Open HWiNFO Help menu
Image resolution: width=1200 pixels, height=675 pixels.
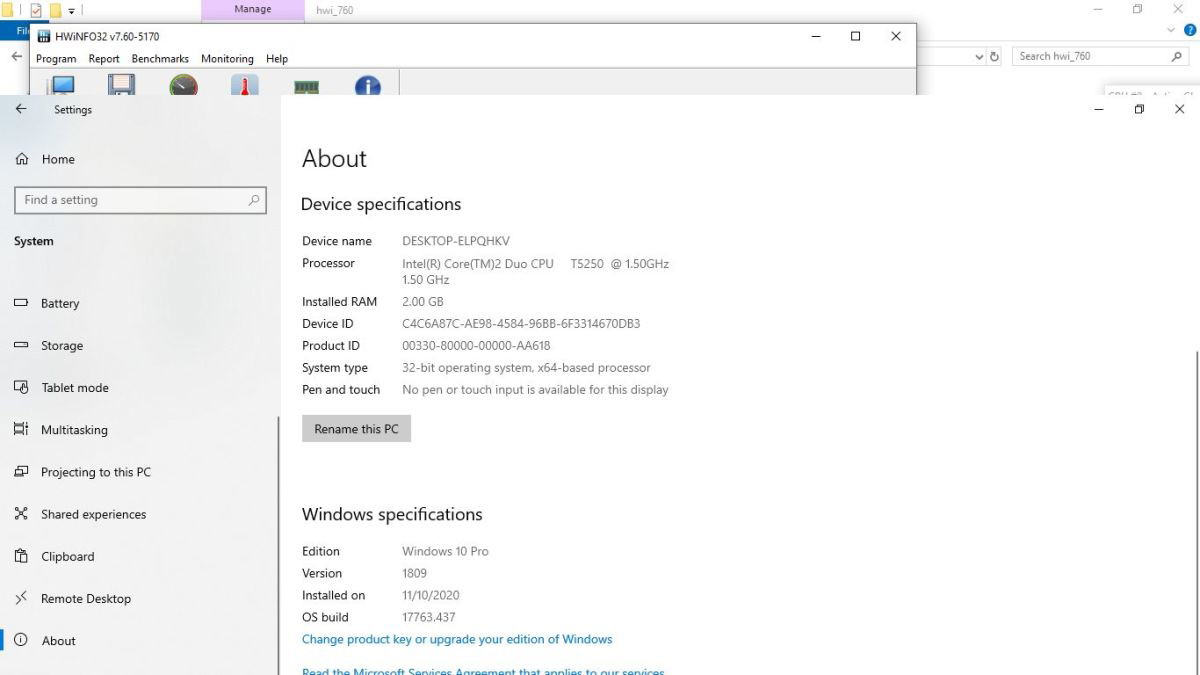pos(277,59)
